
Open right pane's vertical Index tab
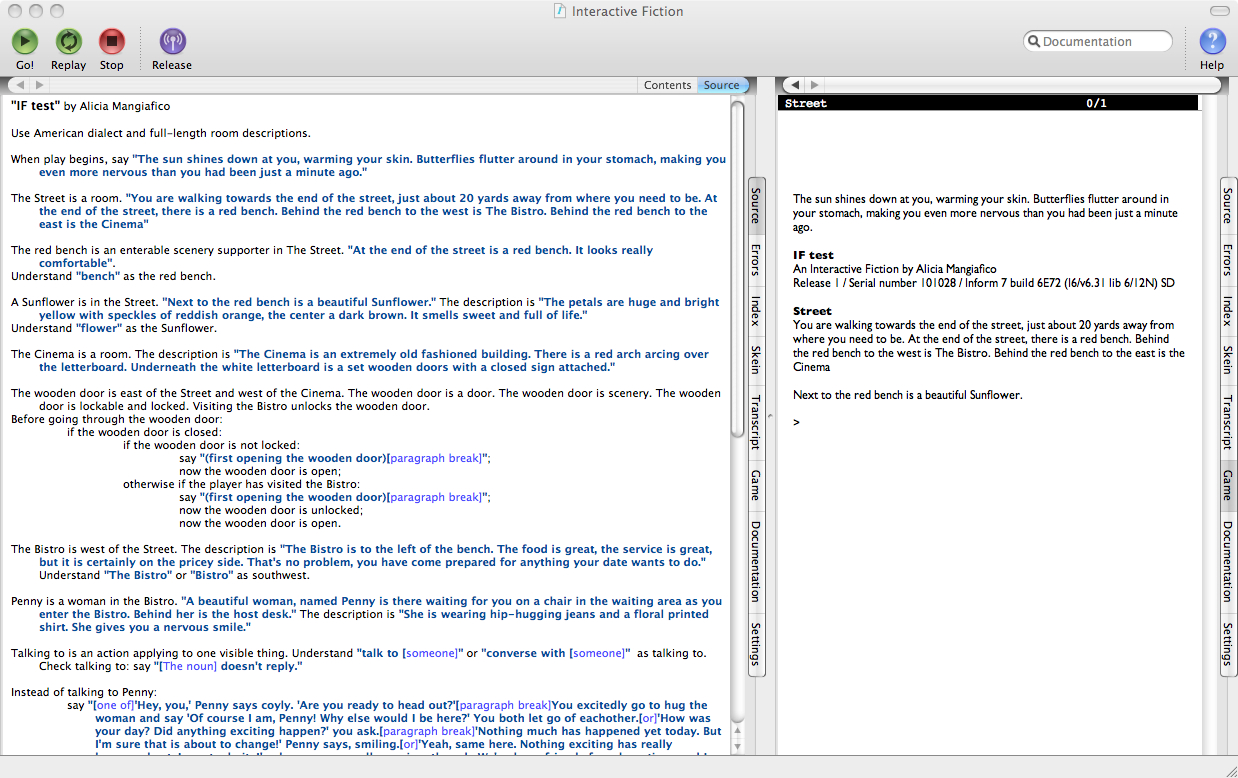(1228, 310)
